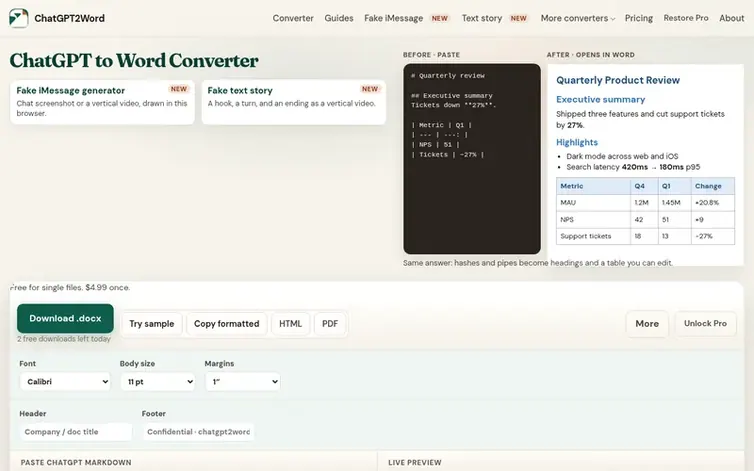Screen dimensions: 754x471
Task: Open Fake iMessage in top navigation
Action: point(393,18)
